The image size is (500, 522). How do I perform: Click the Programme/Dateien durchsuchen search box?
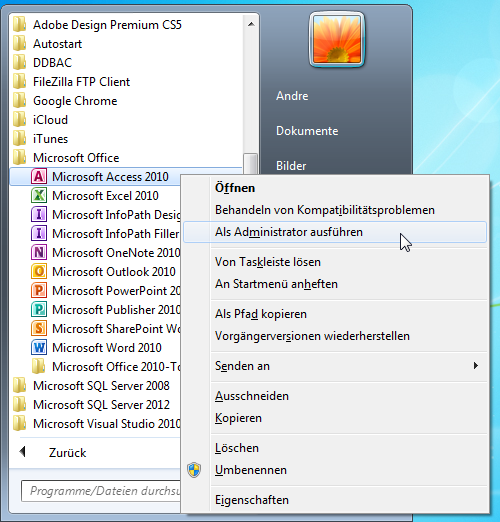(101, 491)
